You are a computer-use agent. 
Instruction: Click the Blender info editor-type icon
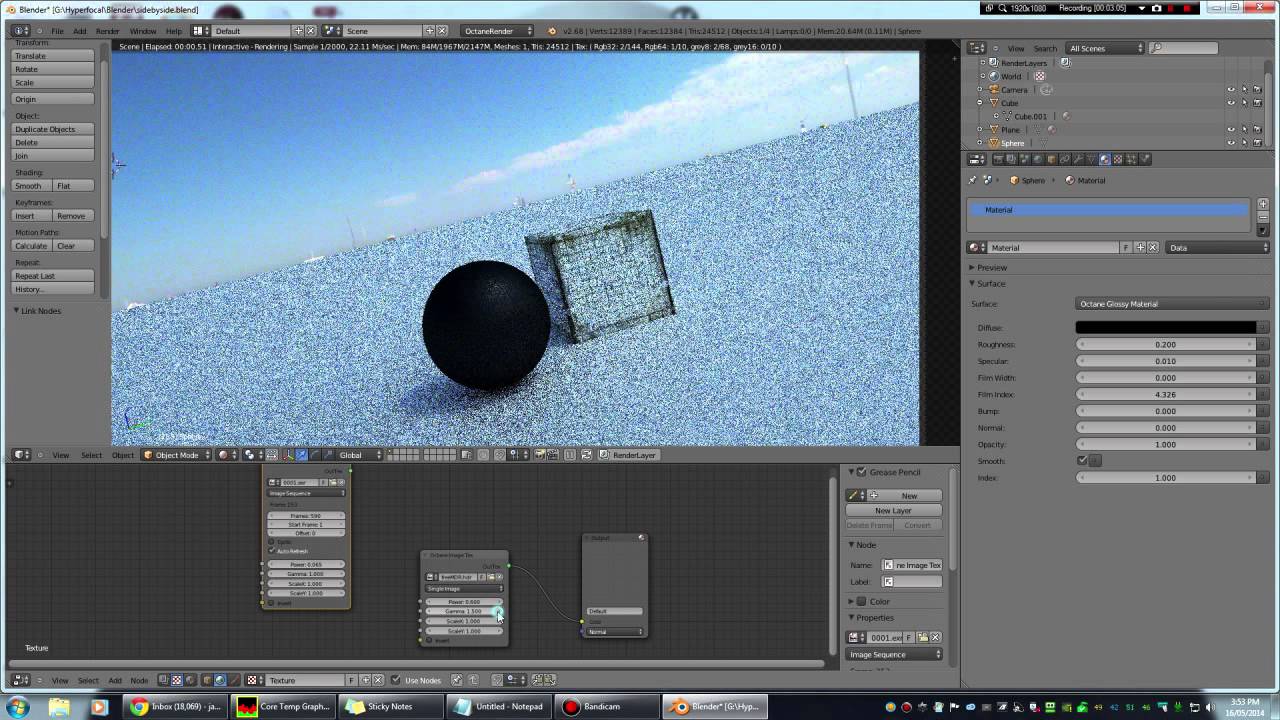[x=20, y=31]
